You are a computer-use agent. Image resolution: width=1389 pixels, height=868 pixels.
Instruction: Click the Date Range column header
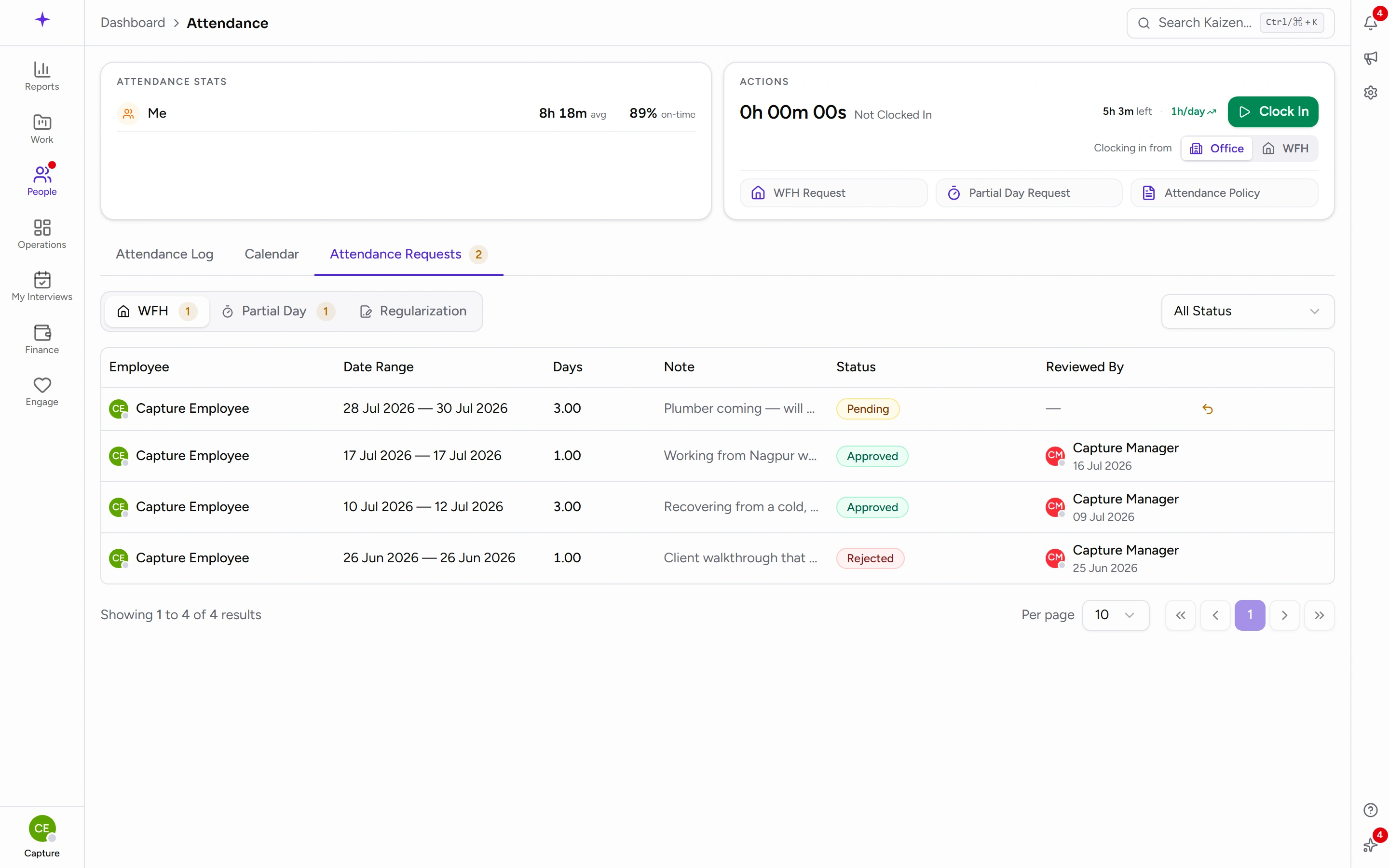(378, 367)
